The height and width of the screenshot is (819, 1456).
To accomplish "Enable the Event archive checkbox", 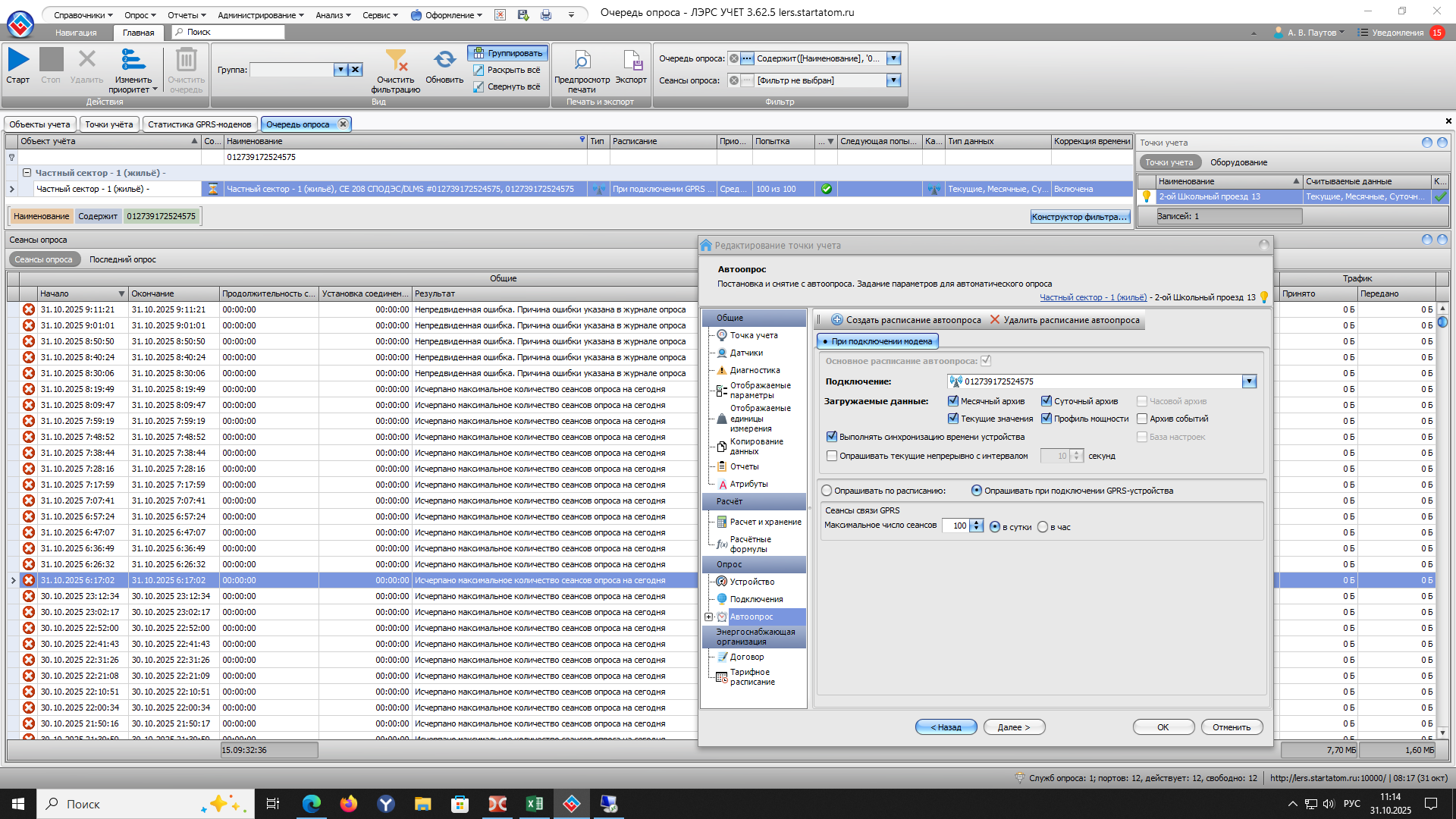I will (1142, 419).
